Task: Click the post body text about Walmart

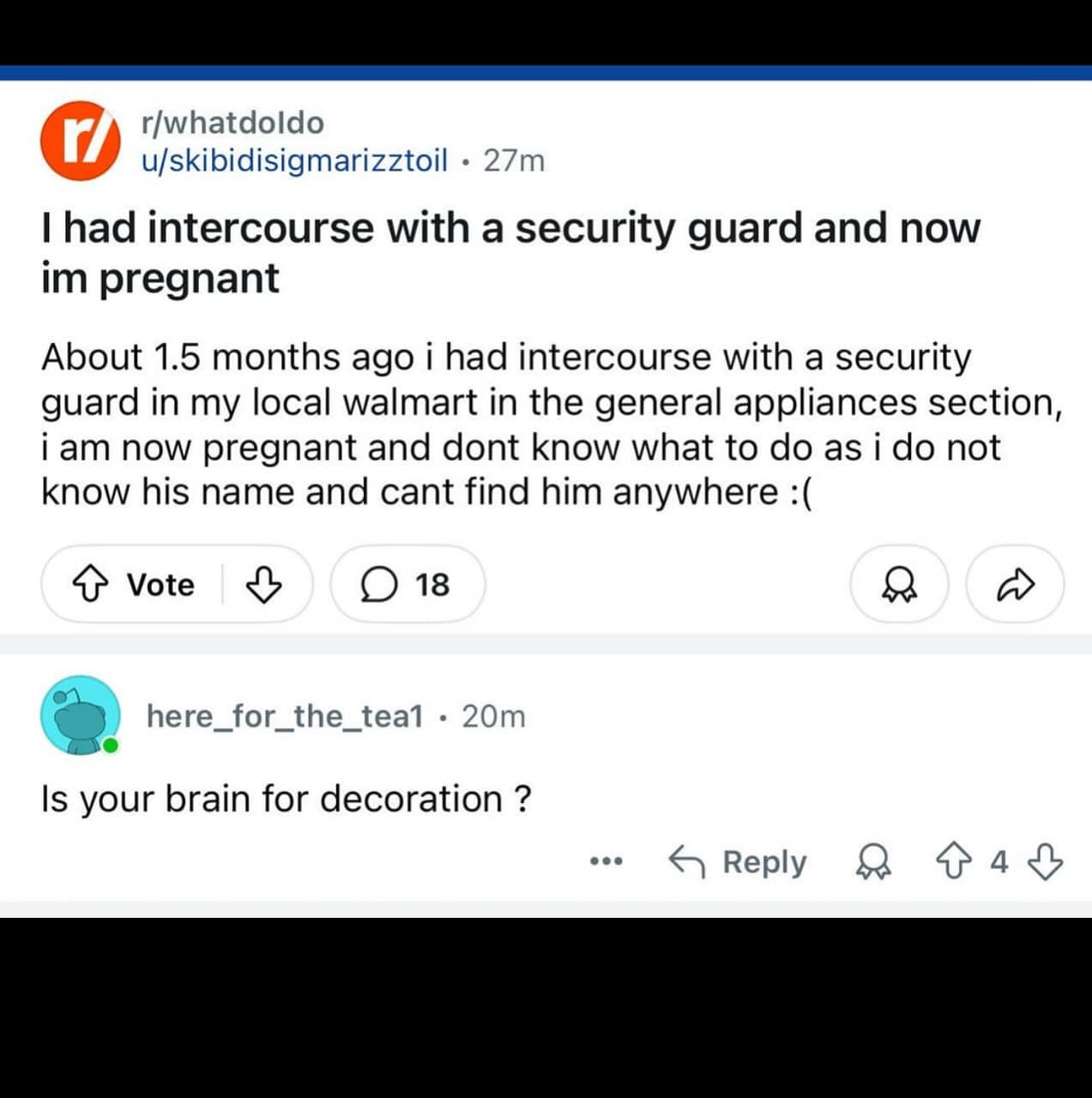Action: click(x=549, y=425)
